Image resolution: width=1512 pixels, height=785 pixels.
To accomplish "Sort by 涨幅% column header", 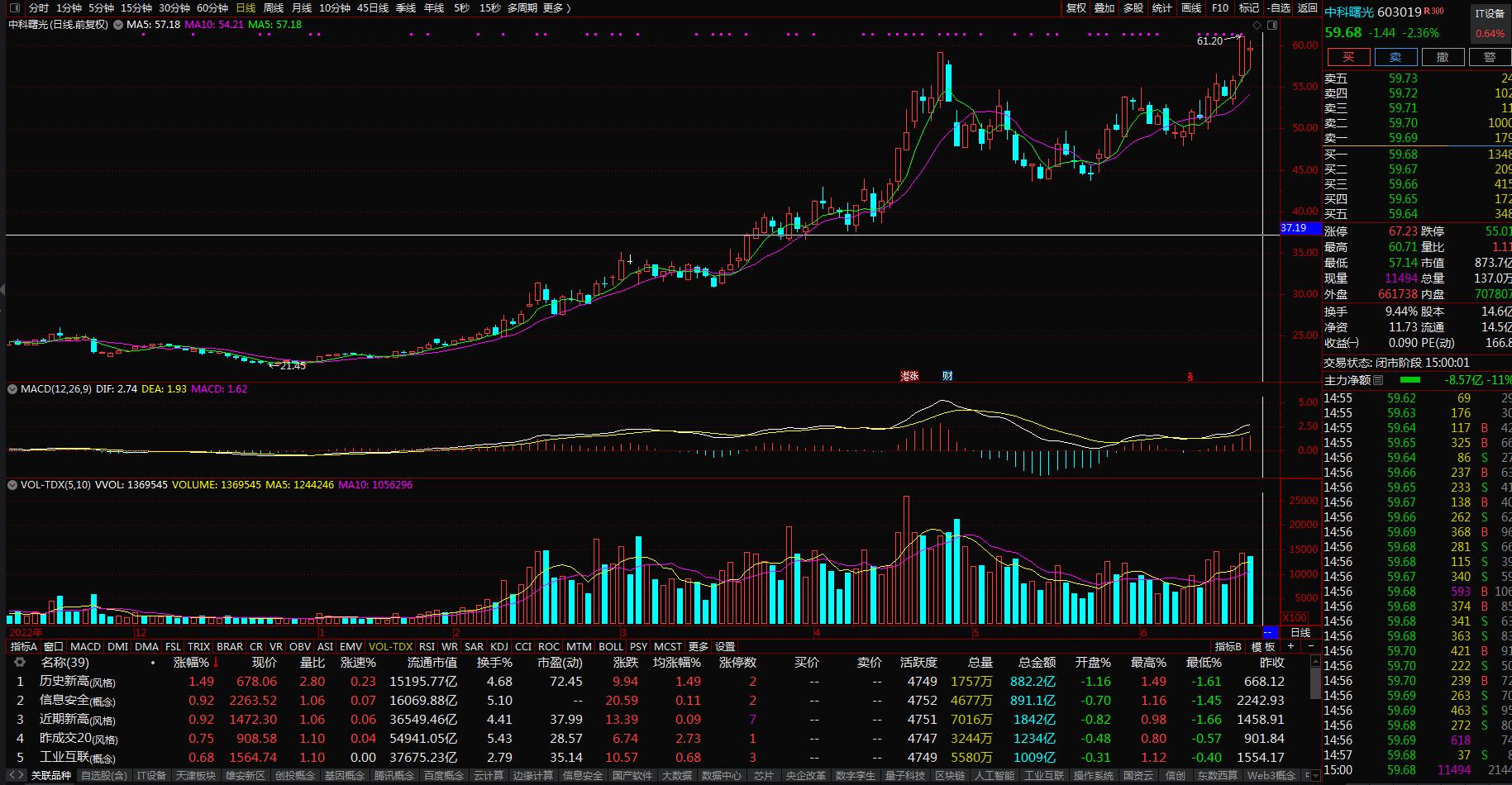I will pyautogui.click(x=191, y=663).
